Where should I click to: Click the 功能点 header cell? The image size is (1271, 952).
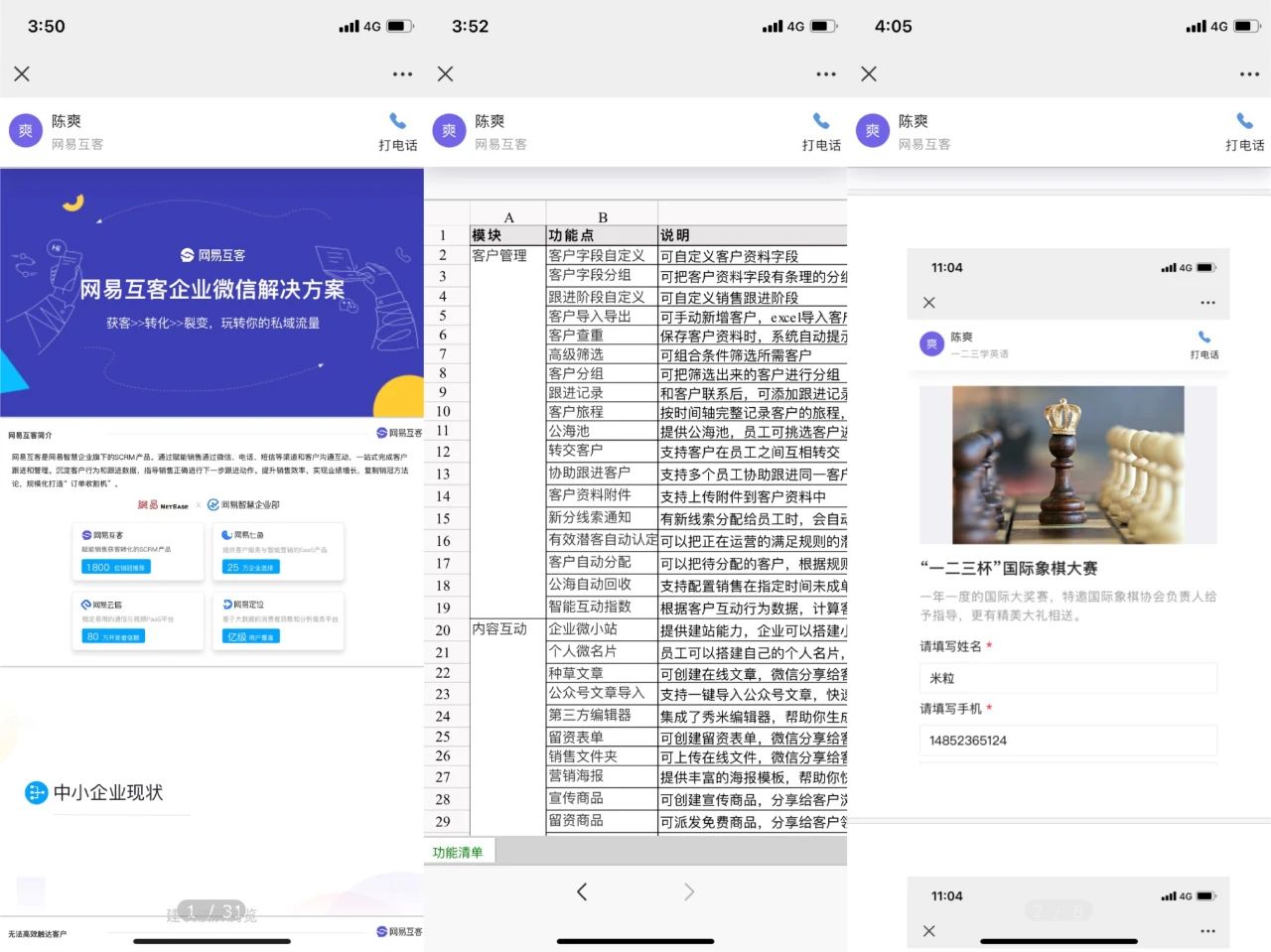602,235
